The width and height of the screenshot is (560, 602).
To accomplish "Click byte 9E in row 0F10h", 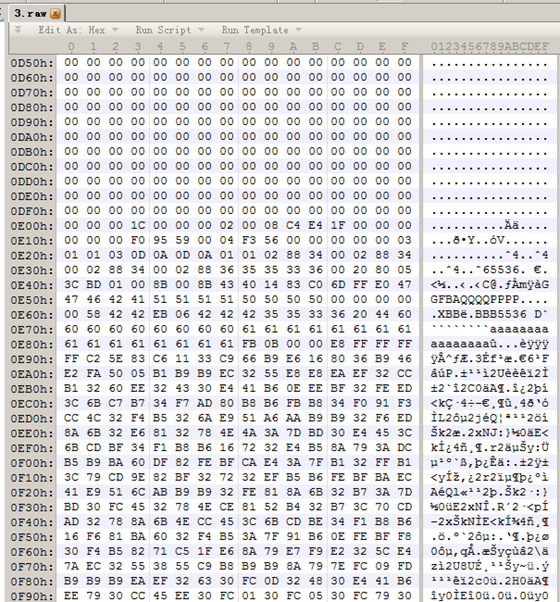I will click(138, 477).
